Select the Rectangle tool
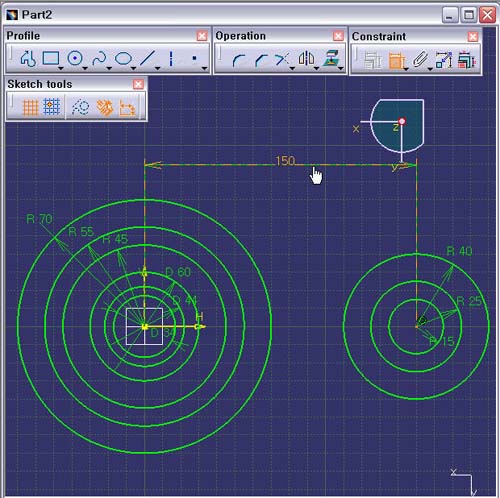The height and width of the screenshot is (498, 500). tap(51, 58)
